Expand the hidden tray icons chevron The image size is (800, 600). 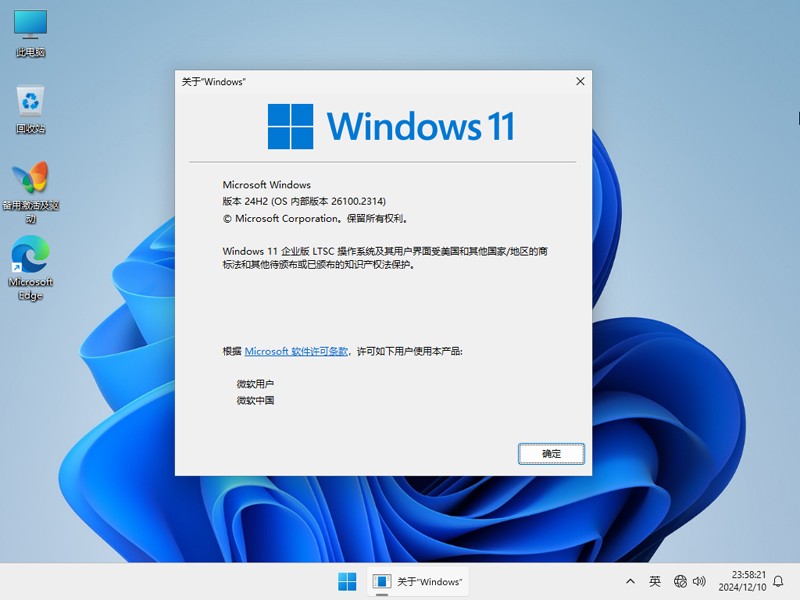[x=631, y=581]
